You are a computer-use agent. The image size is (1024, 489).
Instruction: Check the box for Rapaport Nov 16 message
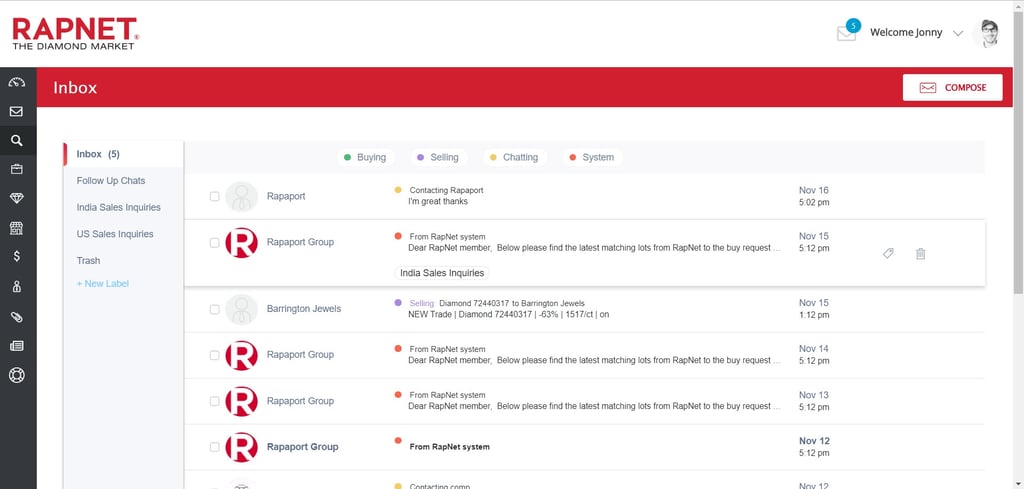215,197
